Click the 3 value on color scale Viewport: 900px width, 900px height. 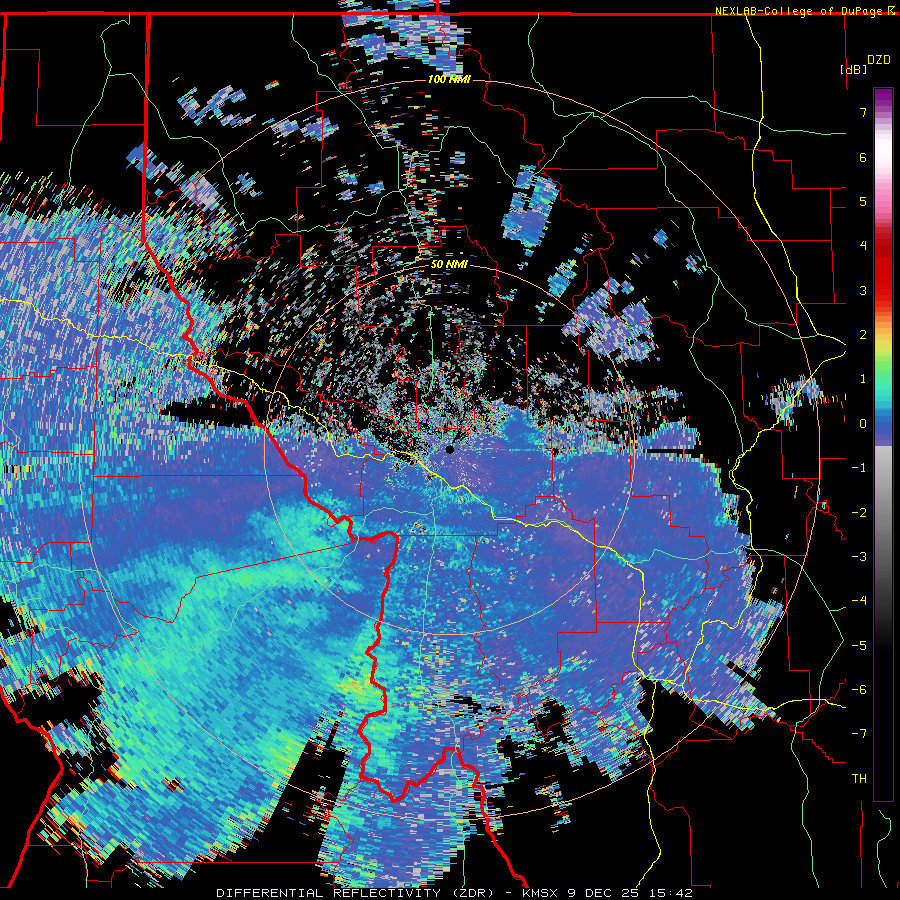click(x=863, y=290)
